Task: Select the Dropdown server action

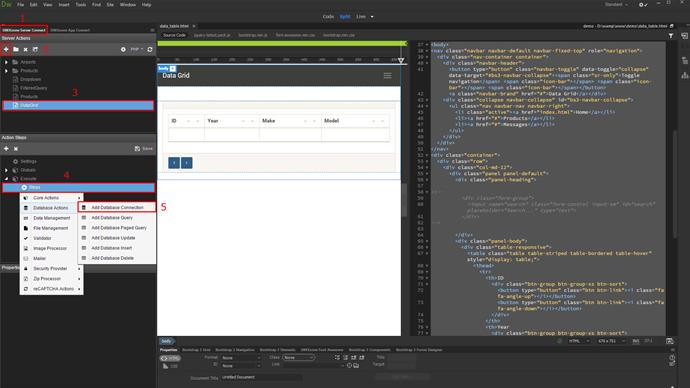Action: (30, 79)
